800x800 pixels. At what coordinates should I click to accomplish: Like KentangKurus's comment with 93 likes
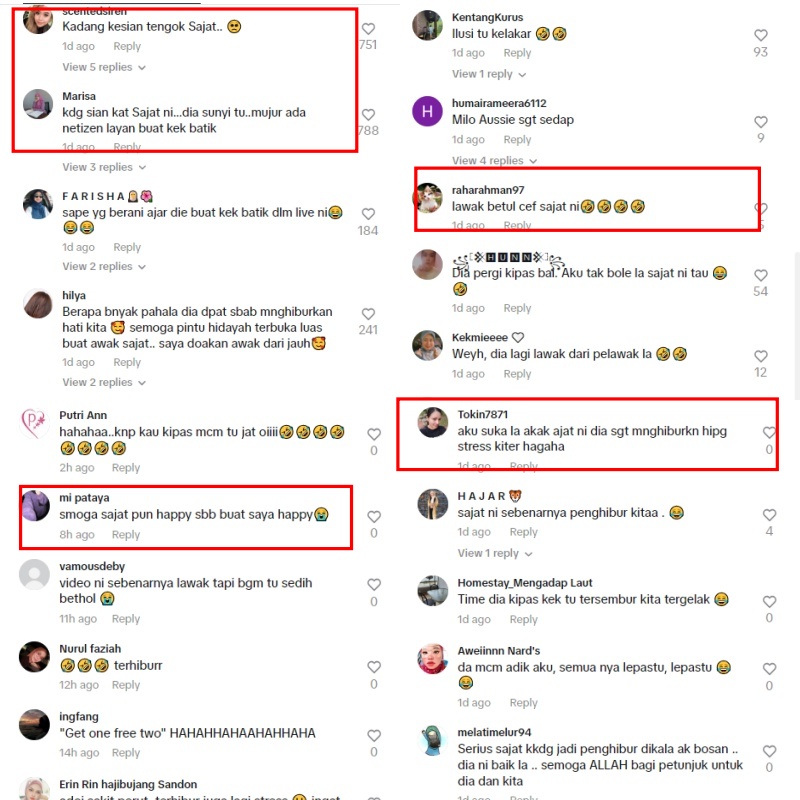761,35
